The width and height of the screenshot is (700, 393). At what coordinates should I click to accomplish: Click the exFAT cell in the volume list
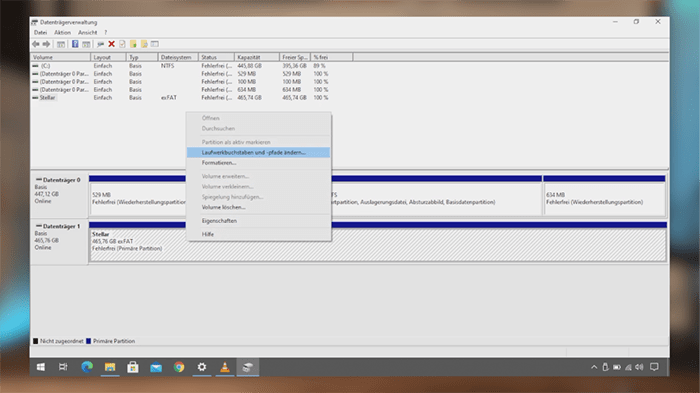point(169,97)
